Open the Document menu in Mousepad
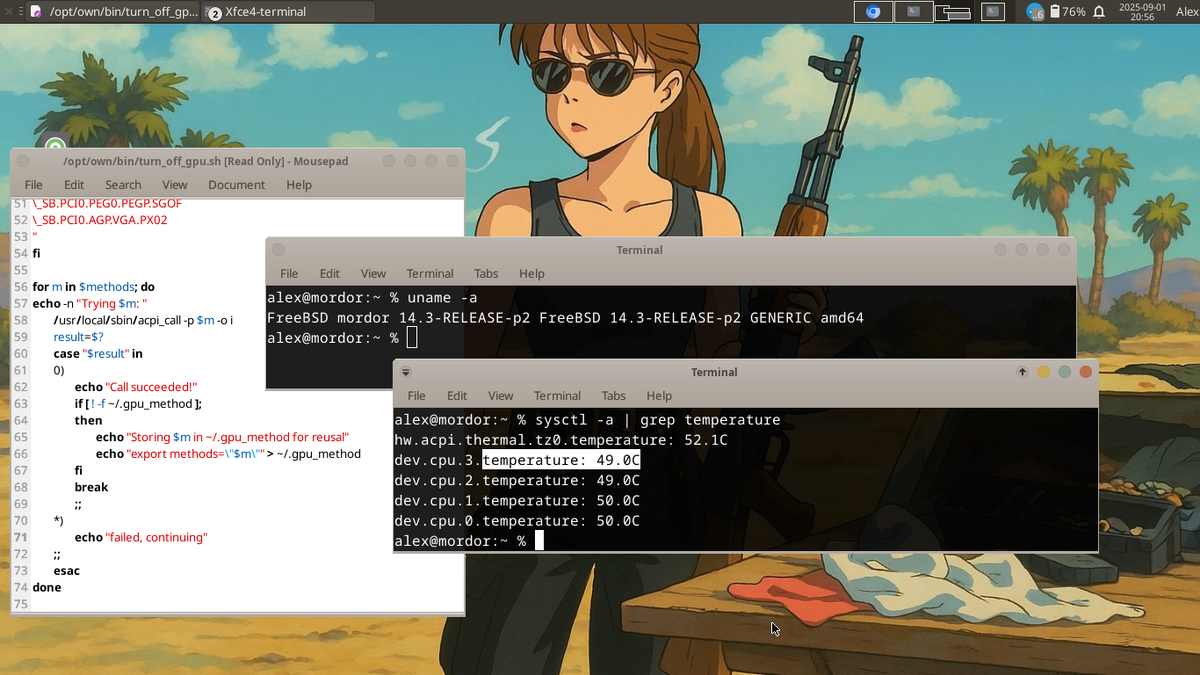The height and width of the screenshot is (675, 1200). point(236,185)
